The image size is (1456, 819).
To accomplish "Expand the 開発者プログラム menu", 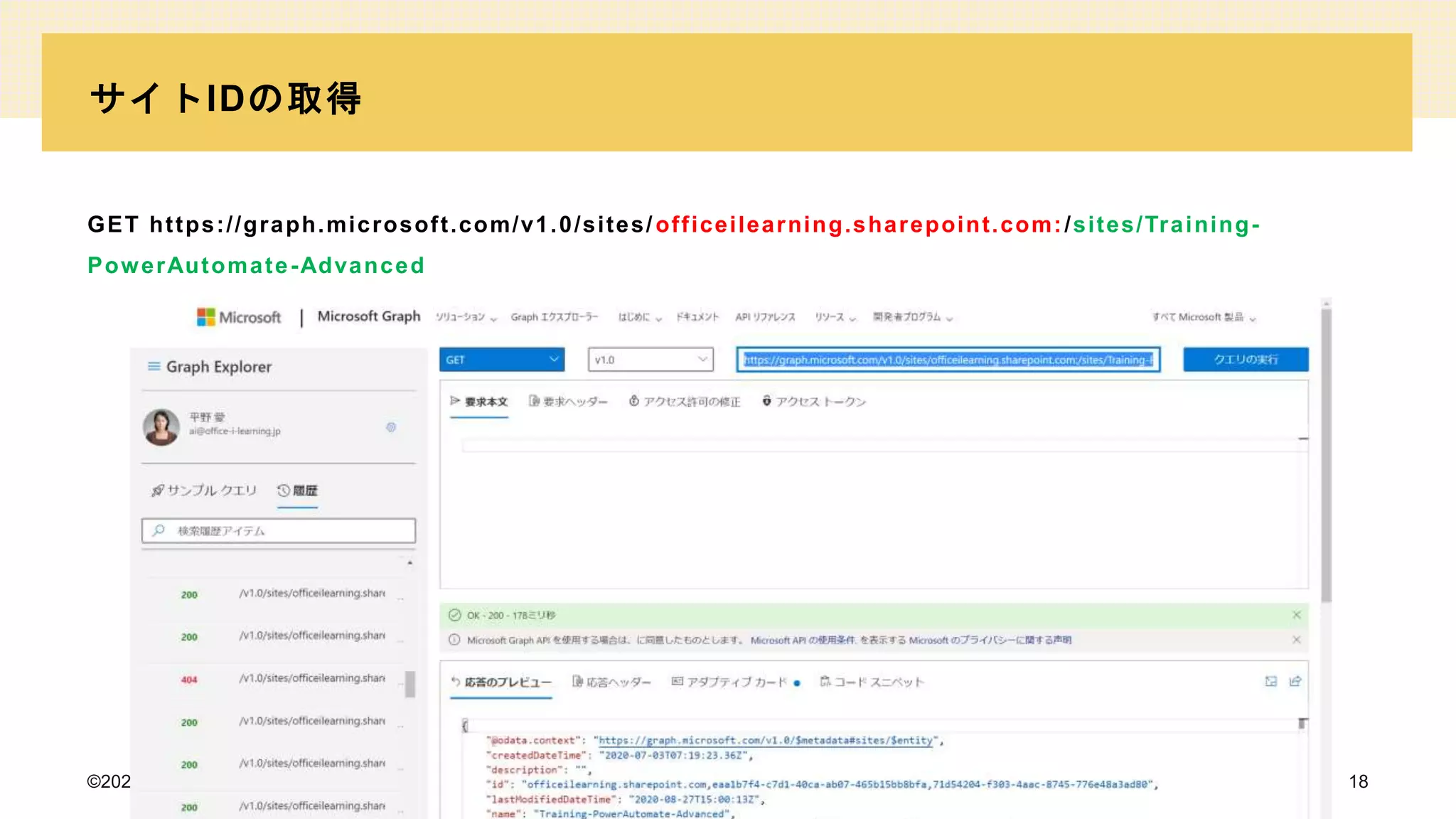I will (913, 317).
